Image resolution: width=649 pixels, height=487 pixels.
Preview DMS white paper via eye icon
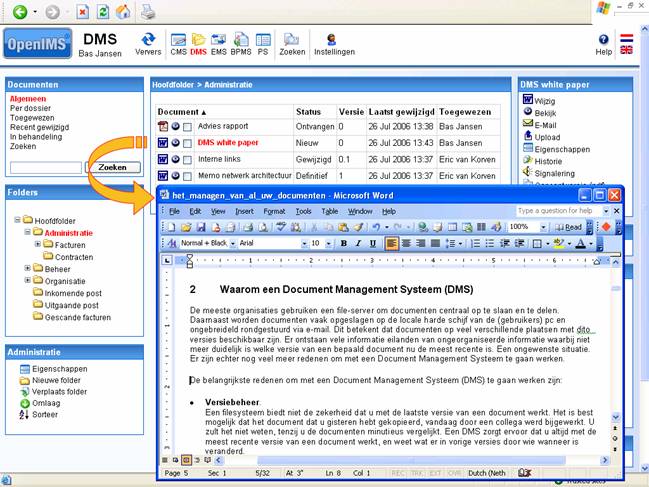click(175, 143)
